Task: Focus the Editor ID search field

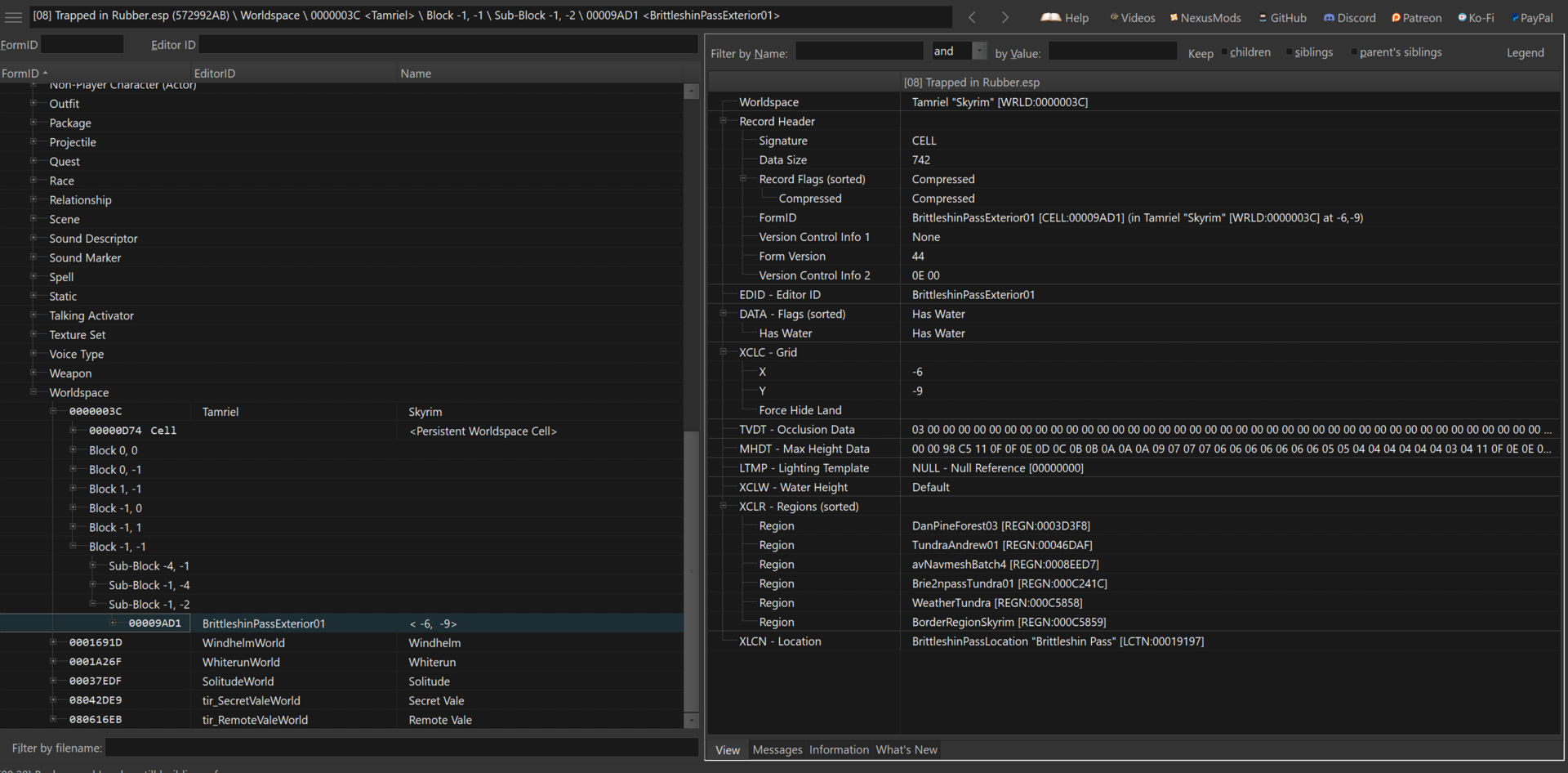Action: coord(448,44)
